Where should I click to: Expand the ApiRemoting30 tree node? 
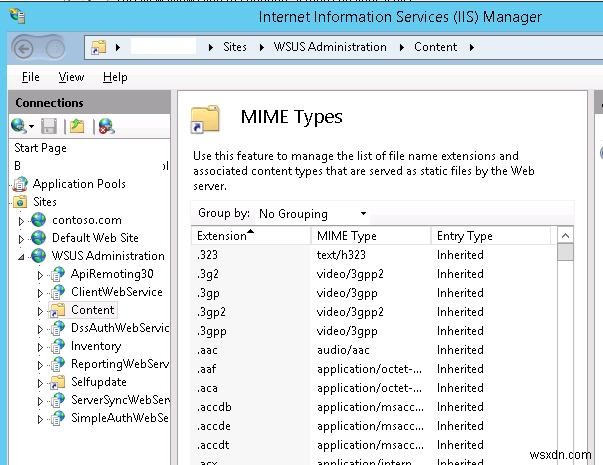(x=40, y=275)
